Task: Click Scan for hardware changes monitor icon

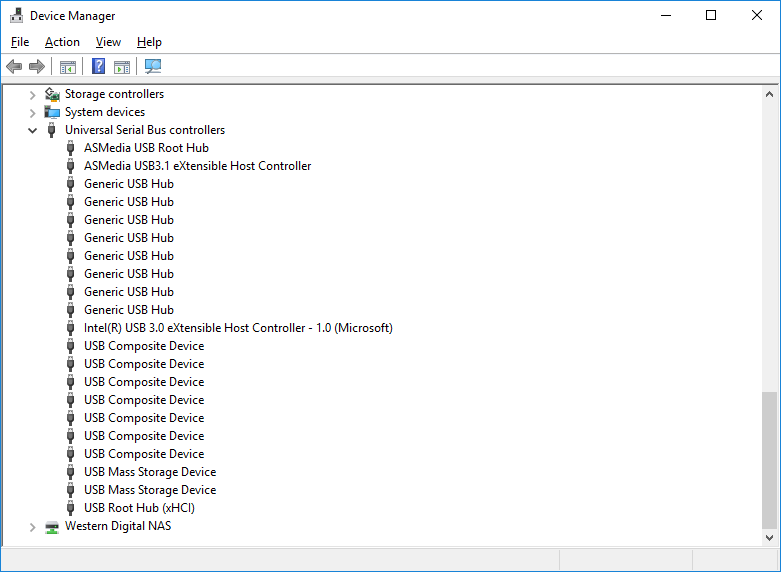Action: pyautogui.click(x=153, y=66)
